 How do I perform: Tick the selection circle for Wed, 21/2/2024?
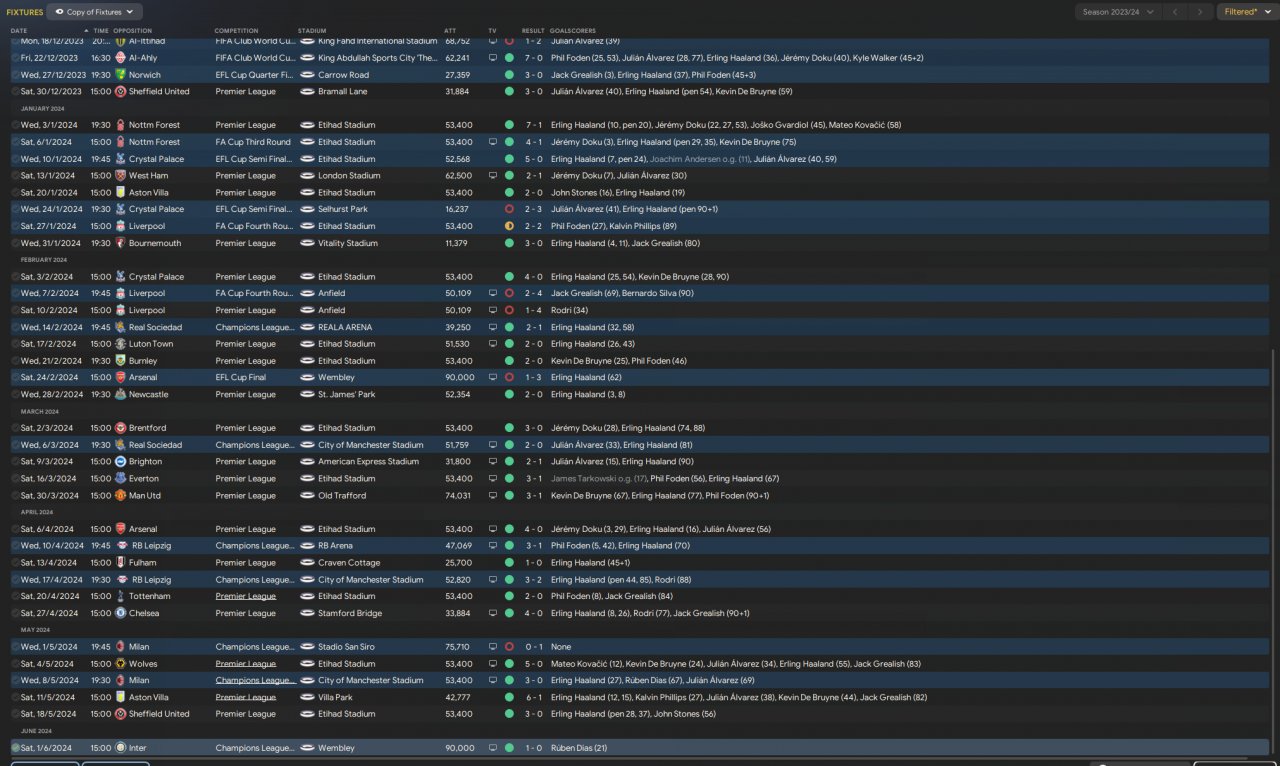[x=15, y=361]
